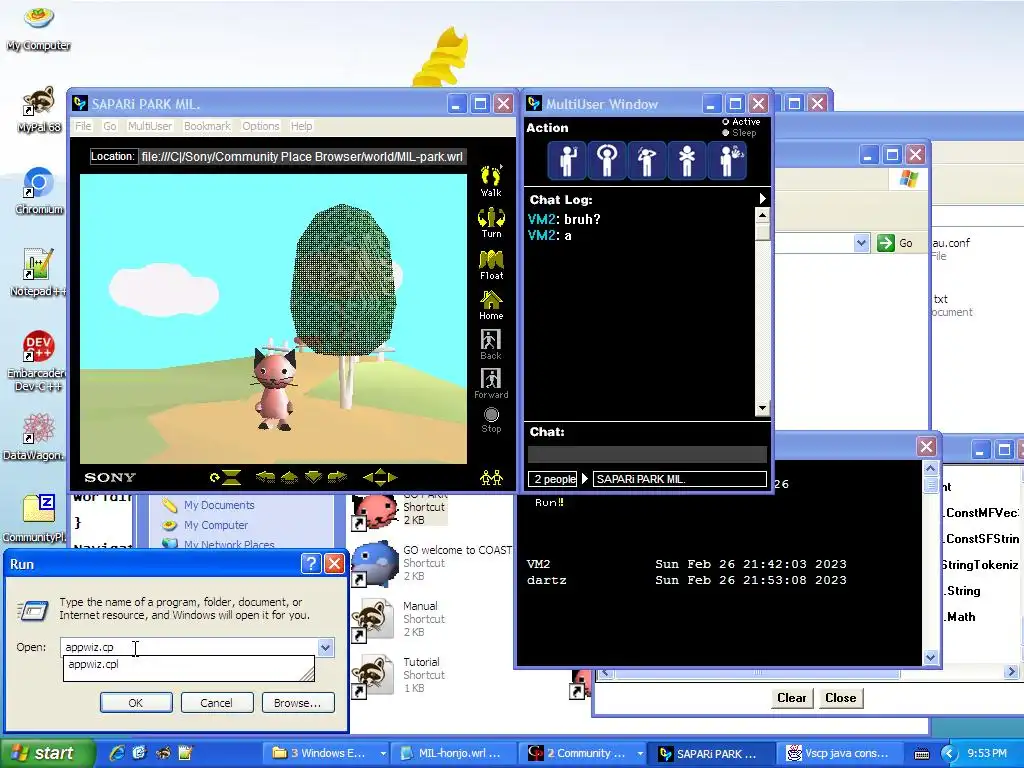Click the Run dialog help question-mark button
Screen dimensions: 1024x768
pyautogui.click(x=312, y=564)
